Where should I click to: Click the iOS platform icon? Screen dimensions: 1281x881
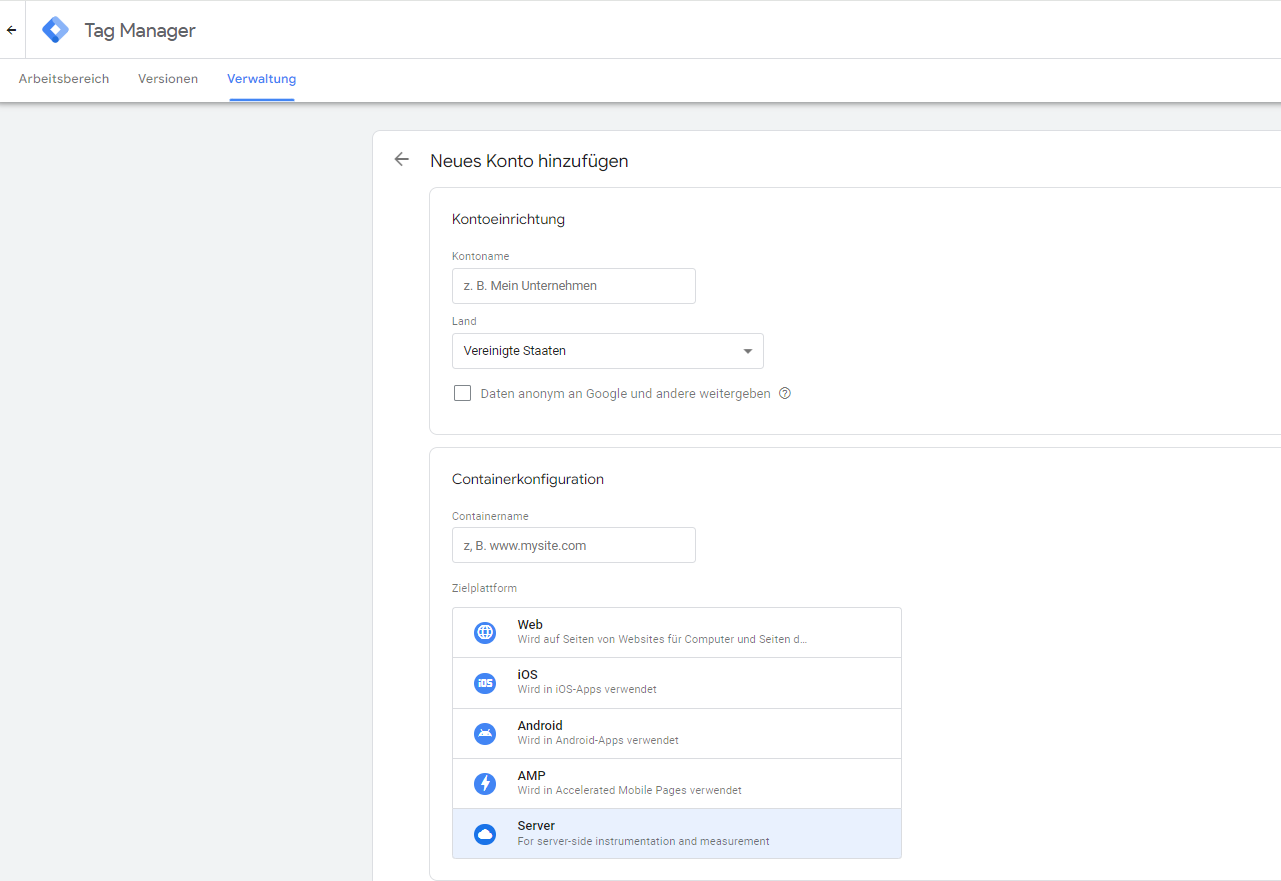[485, 683]
